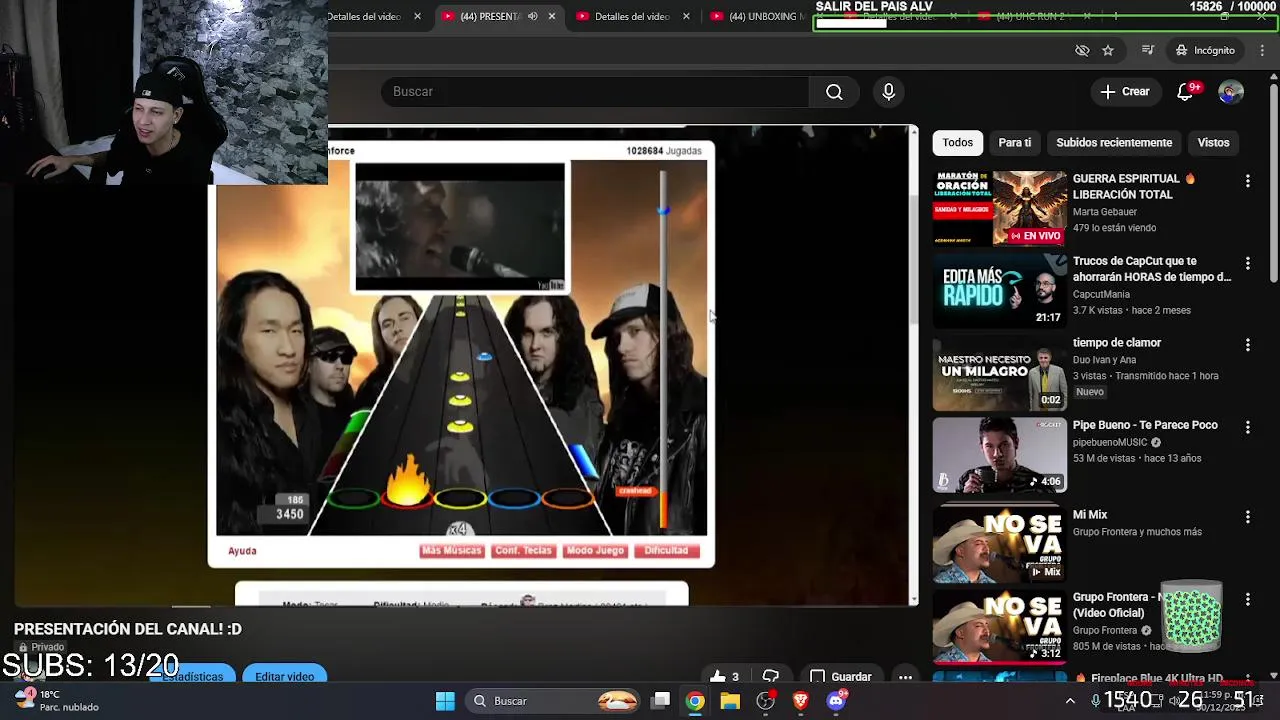Open MAESTRO NECESITO UN MILAGRO thumbnail
Image resolution: width=1280 pixels, height=720 pixels.
point(1000,373)
